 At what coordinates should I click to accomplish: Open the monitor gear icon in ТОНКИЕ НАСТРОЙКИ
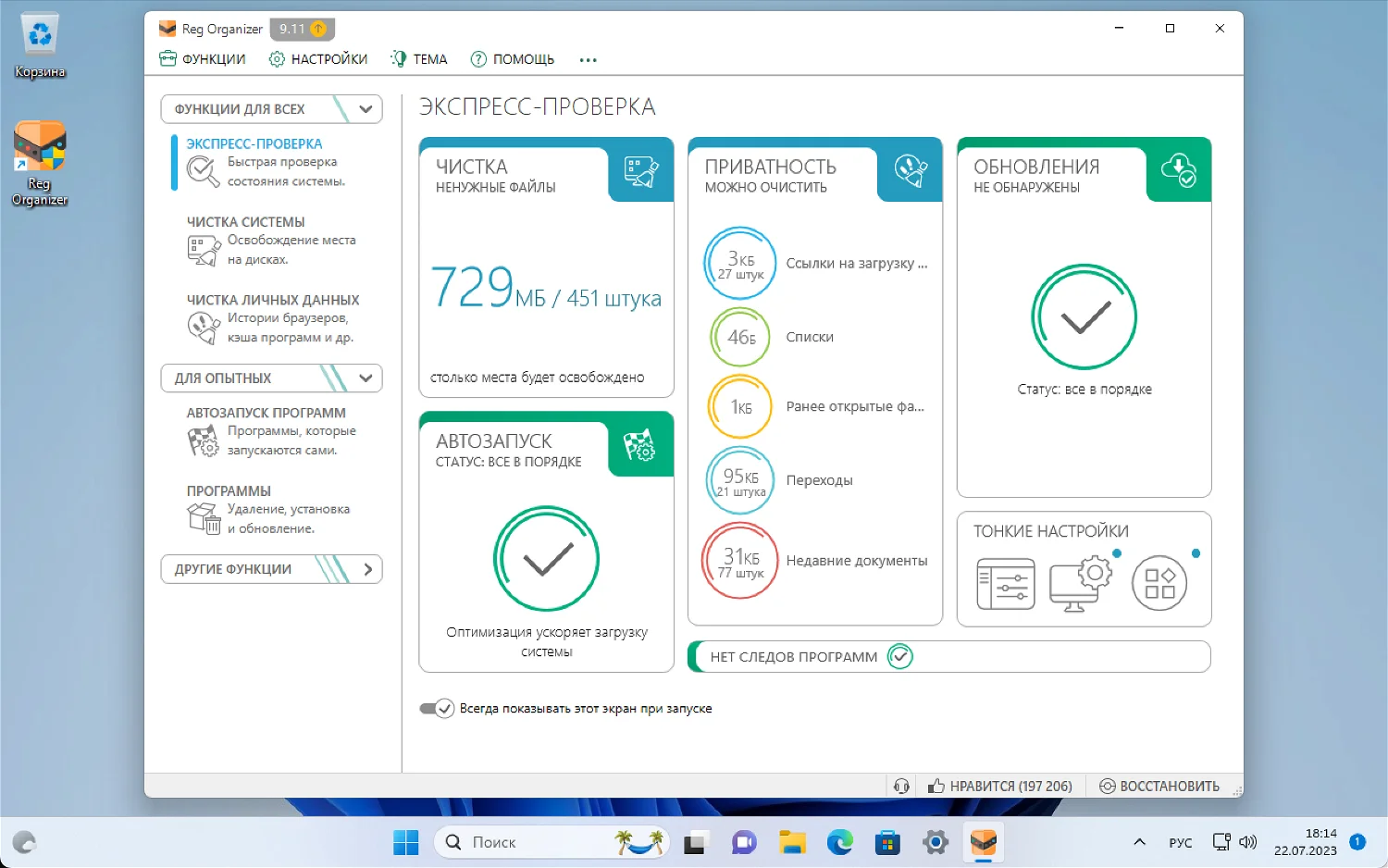[x=1080, y=584]
